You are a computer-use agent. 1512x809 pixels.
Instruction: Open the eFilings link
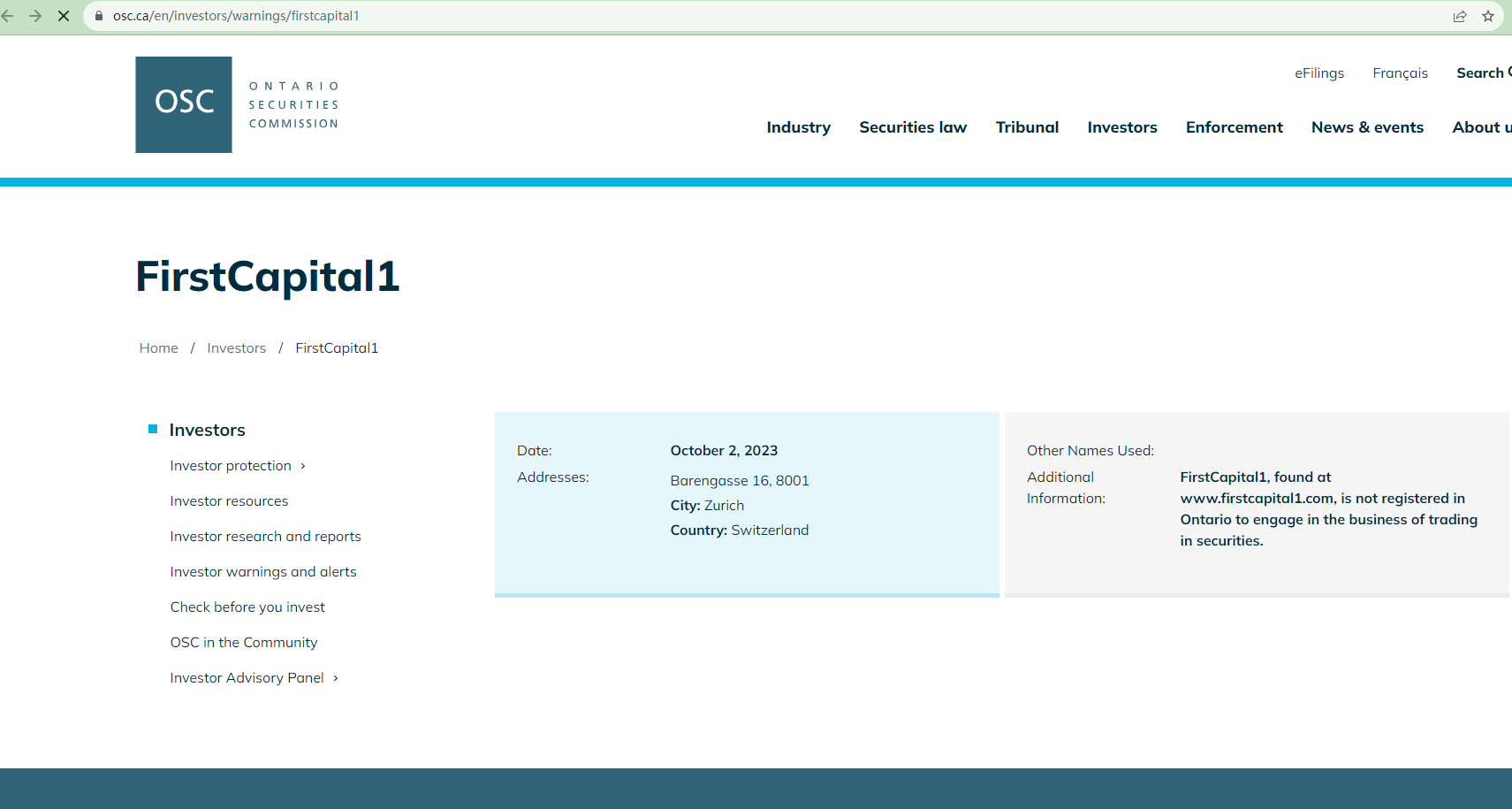(1319, 73)
